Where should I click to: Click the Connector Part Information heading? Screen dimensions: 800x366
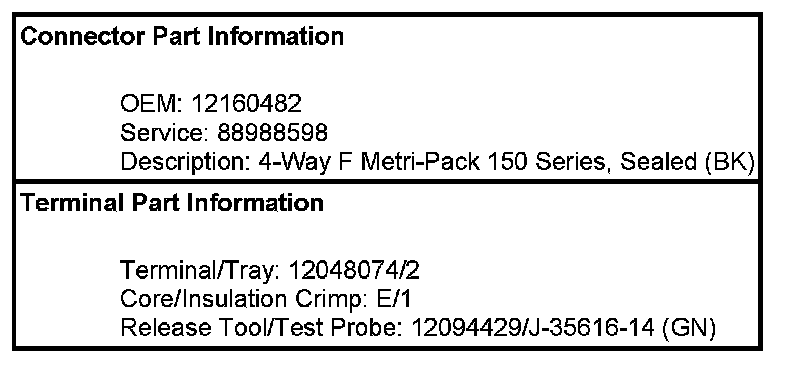point(182,37)
